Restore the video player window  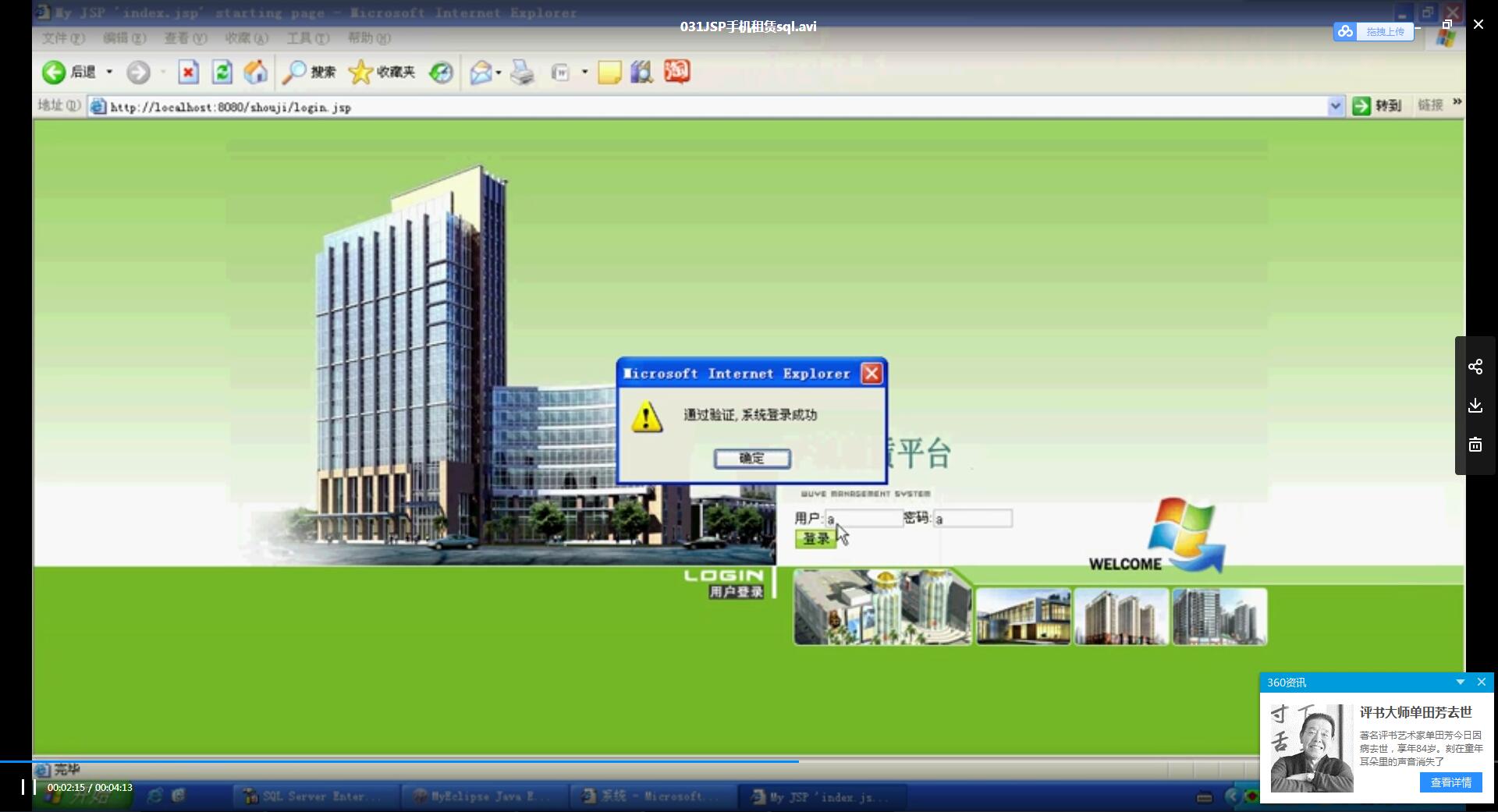click(x=1447, y=25)
